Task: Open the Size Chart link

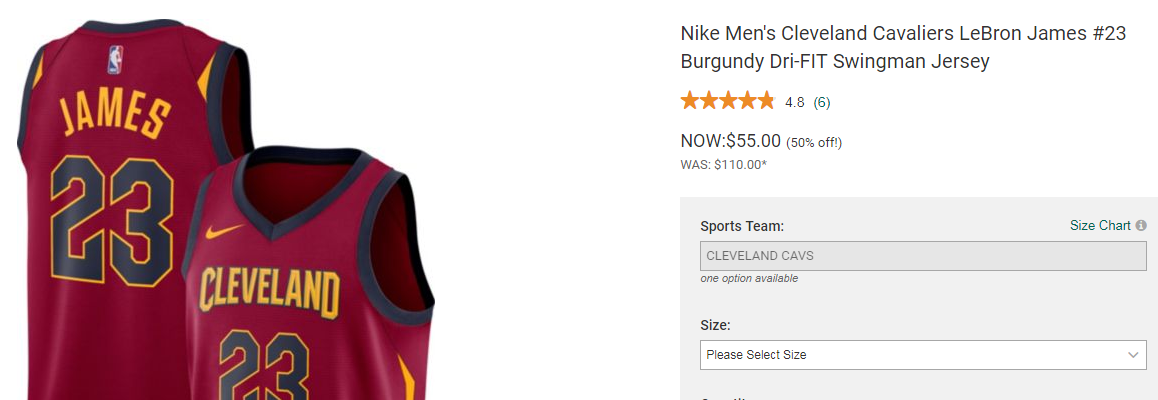Action: 1100,226
